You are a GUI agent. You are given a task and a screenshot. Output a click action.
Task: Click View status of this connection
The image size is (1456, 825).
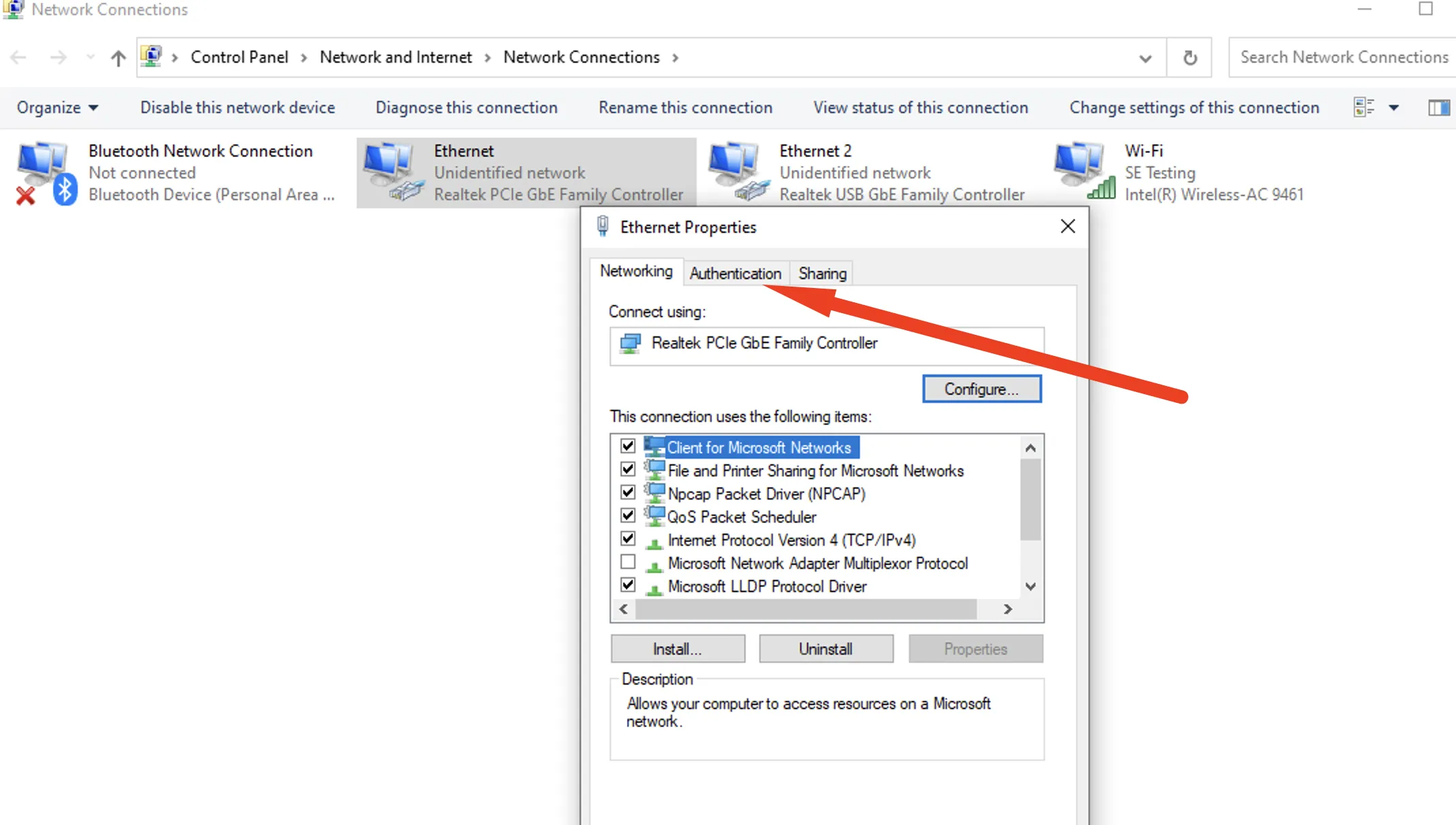pos(921,108)
